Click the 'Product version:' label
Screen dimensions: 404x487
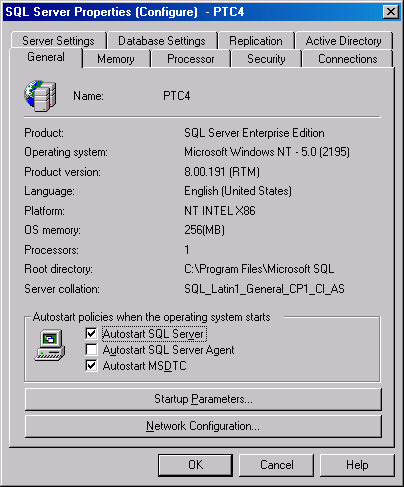pos(62,172)
